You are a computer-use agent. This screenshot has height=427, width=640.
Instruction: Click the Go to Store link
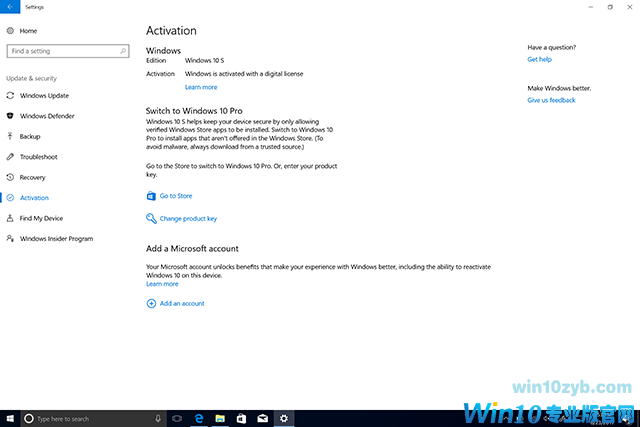[176, 196]
